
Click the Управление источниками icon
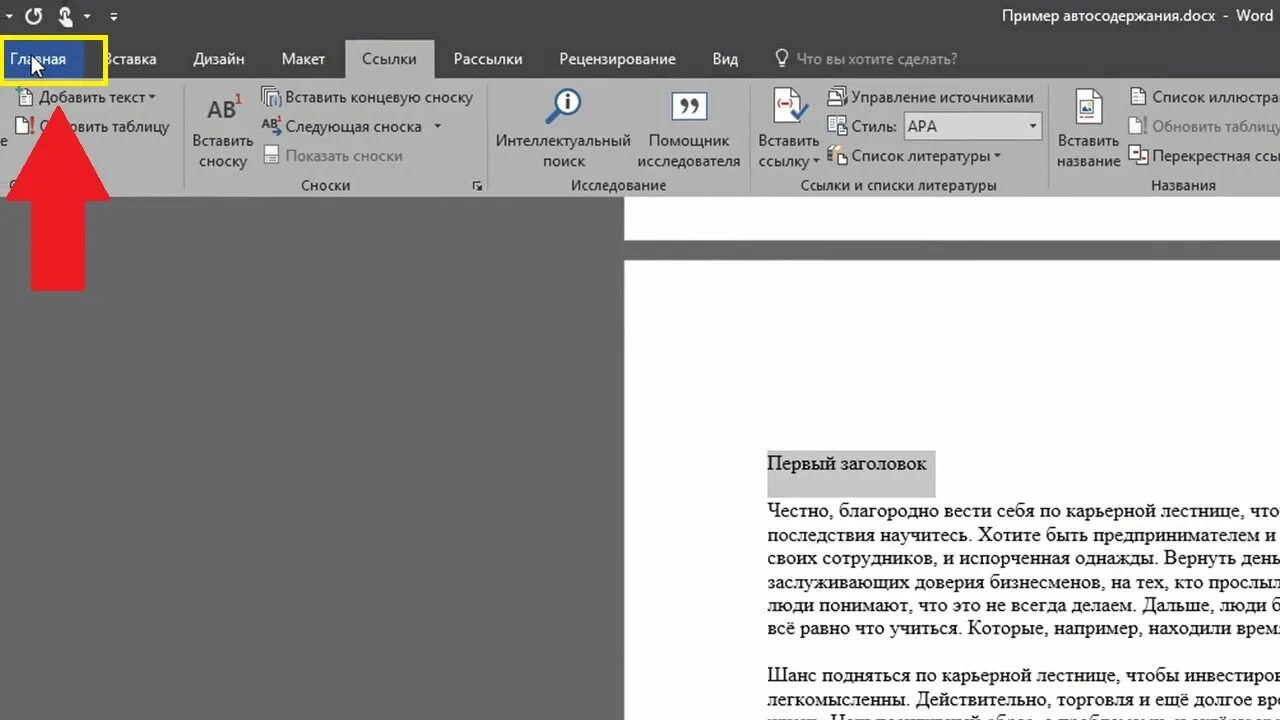coord(837,97)
